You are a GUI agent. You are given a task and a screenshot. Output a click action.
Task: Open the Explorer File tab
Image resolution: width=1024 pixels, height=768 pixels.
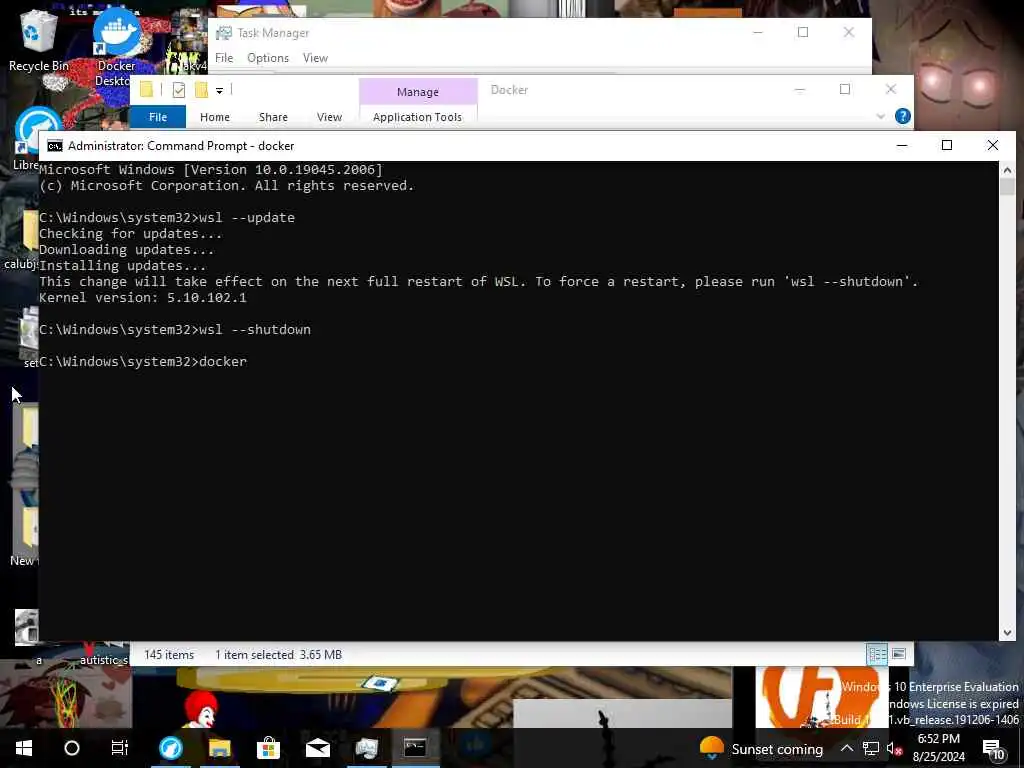point(158,117)
